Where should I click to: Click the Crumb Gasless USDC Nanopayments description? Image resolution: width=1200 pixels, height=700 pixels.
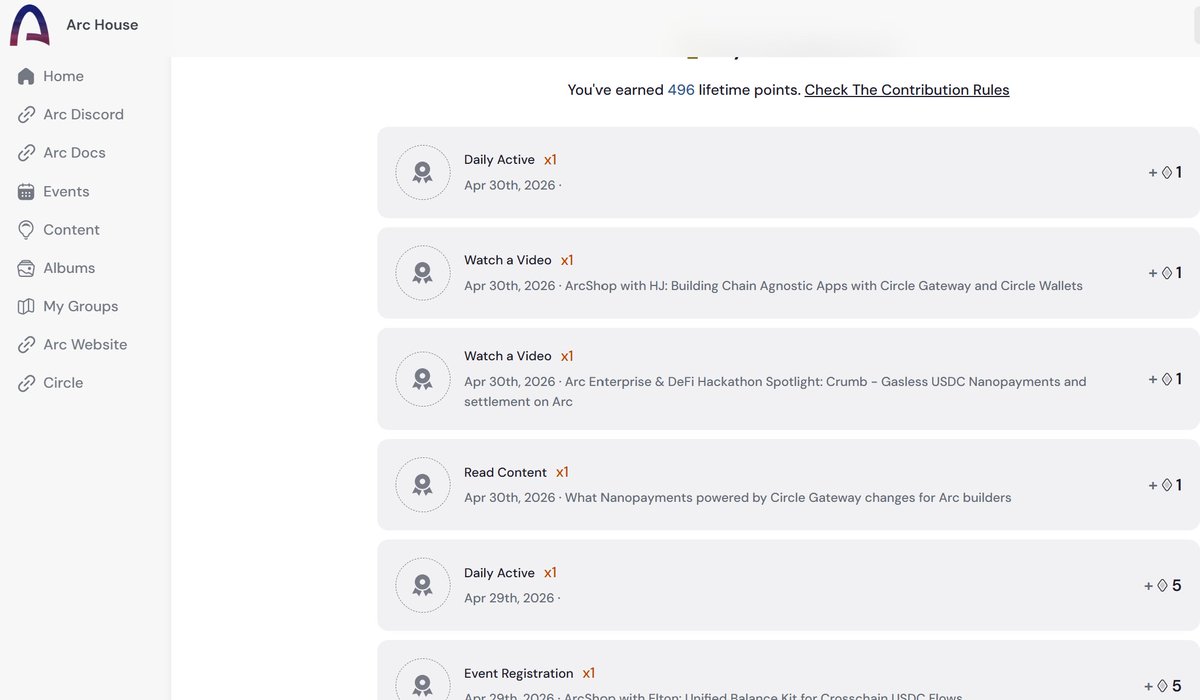click(x=775, y=391)
